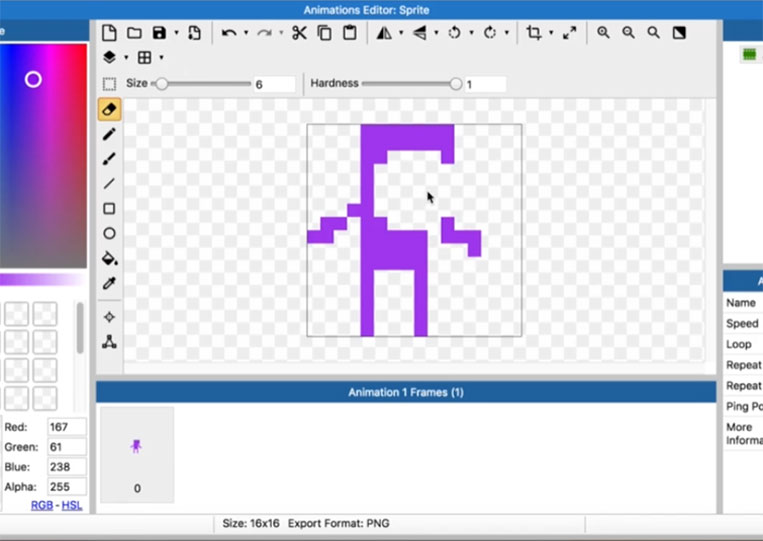Image resolution: width=763 pixels, height=541 pixels.
Task: Click the import image file icon
Action: [195, 33]
